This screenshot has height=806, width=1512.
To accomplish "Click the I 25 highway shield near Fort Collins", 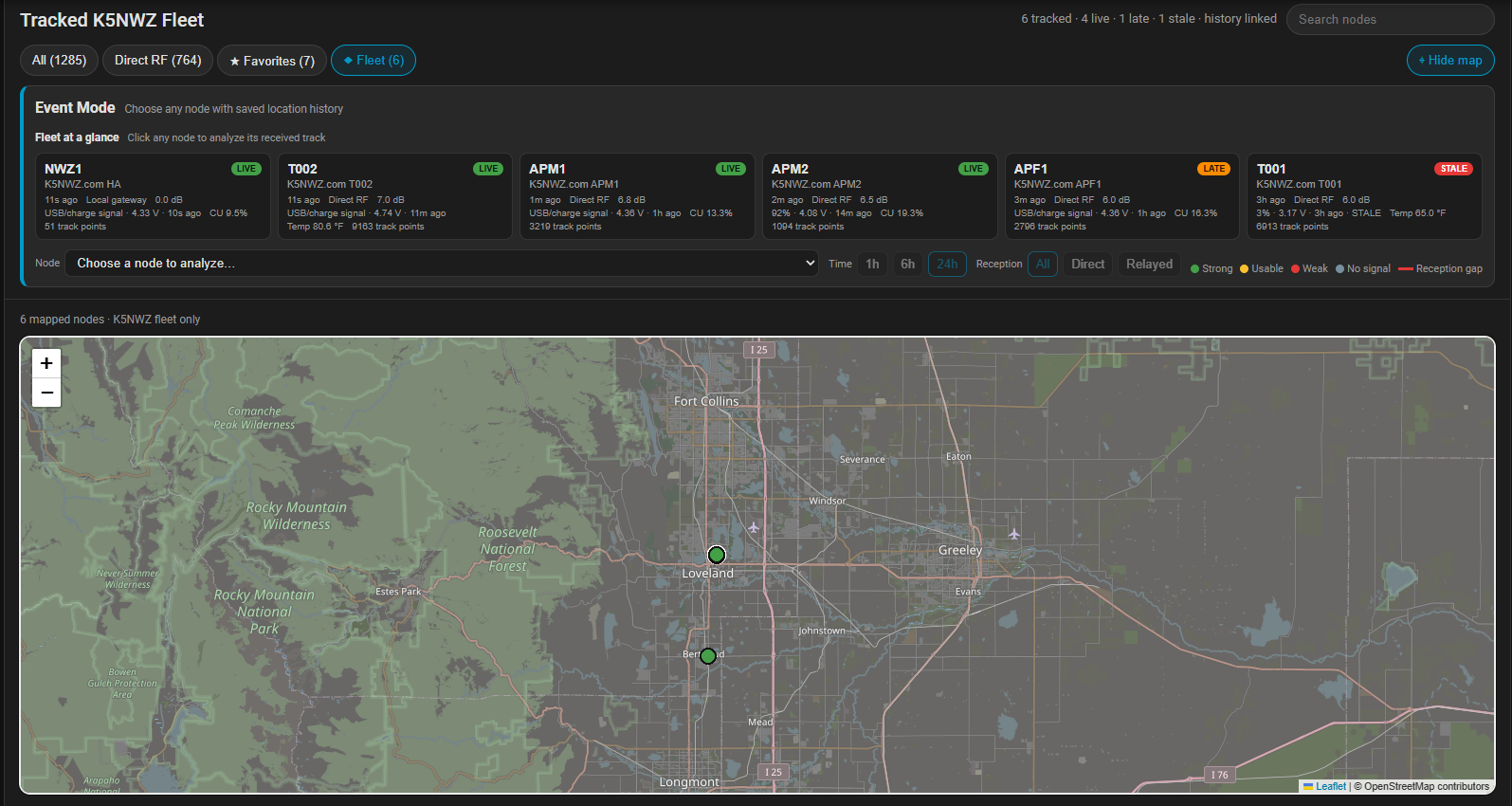I will (x=759, y=350).
